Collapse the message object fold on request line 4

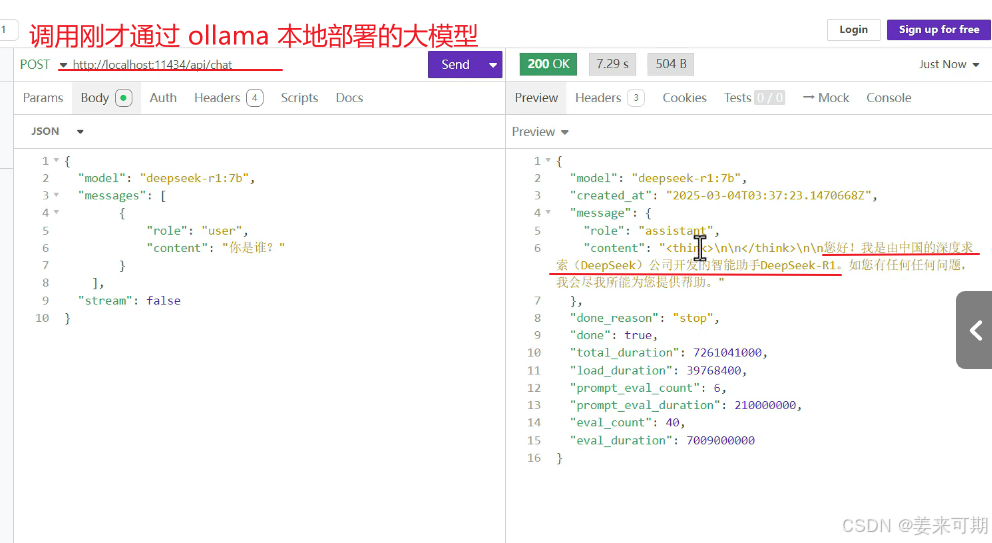click(x=56, y=212)
